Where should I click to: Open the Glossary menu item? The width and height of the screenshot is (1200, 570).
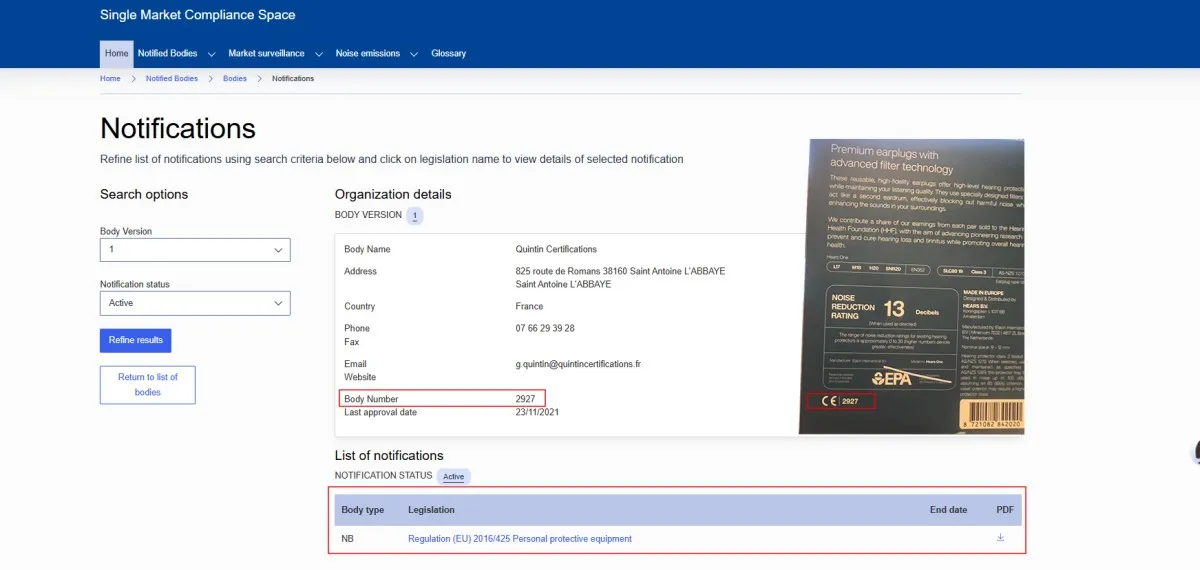coord(448,54)
